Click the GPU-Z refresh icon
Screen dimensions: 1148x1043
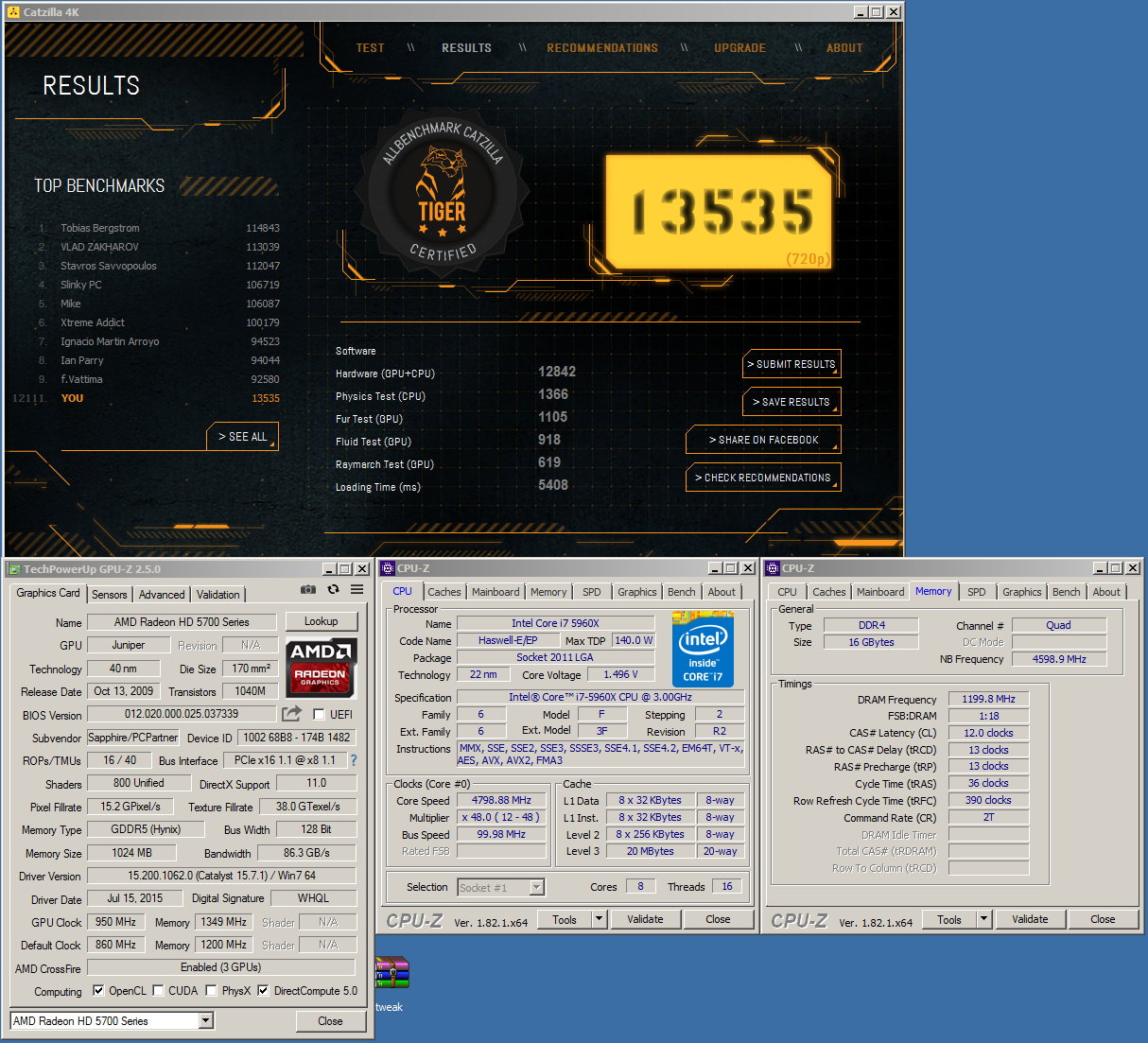click(333, 589)
